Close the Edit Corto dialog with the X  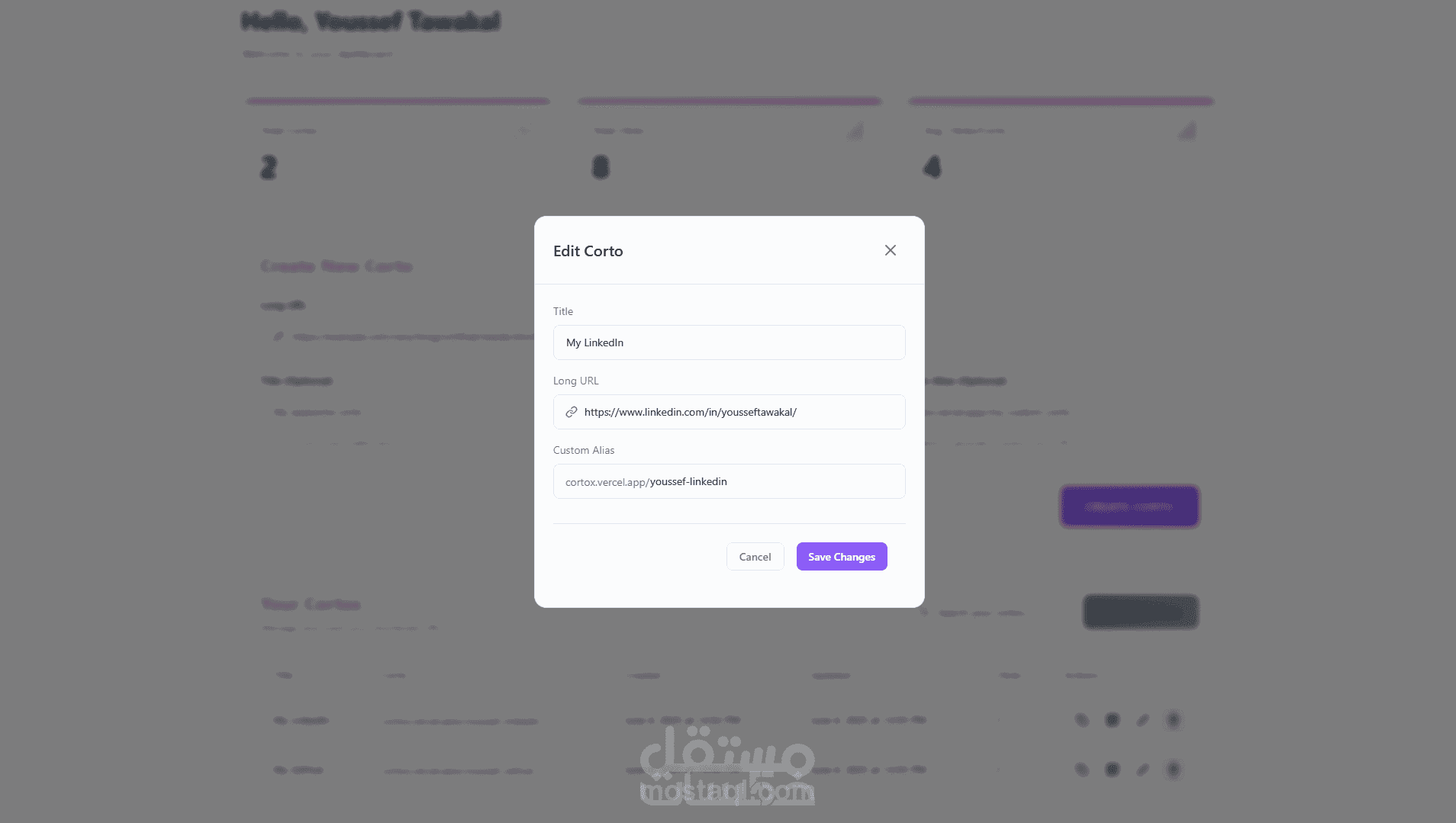pyautogui.click(x=890, y=250)
